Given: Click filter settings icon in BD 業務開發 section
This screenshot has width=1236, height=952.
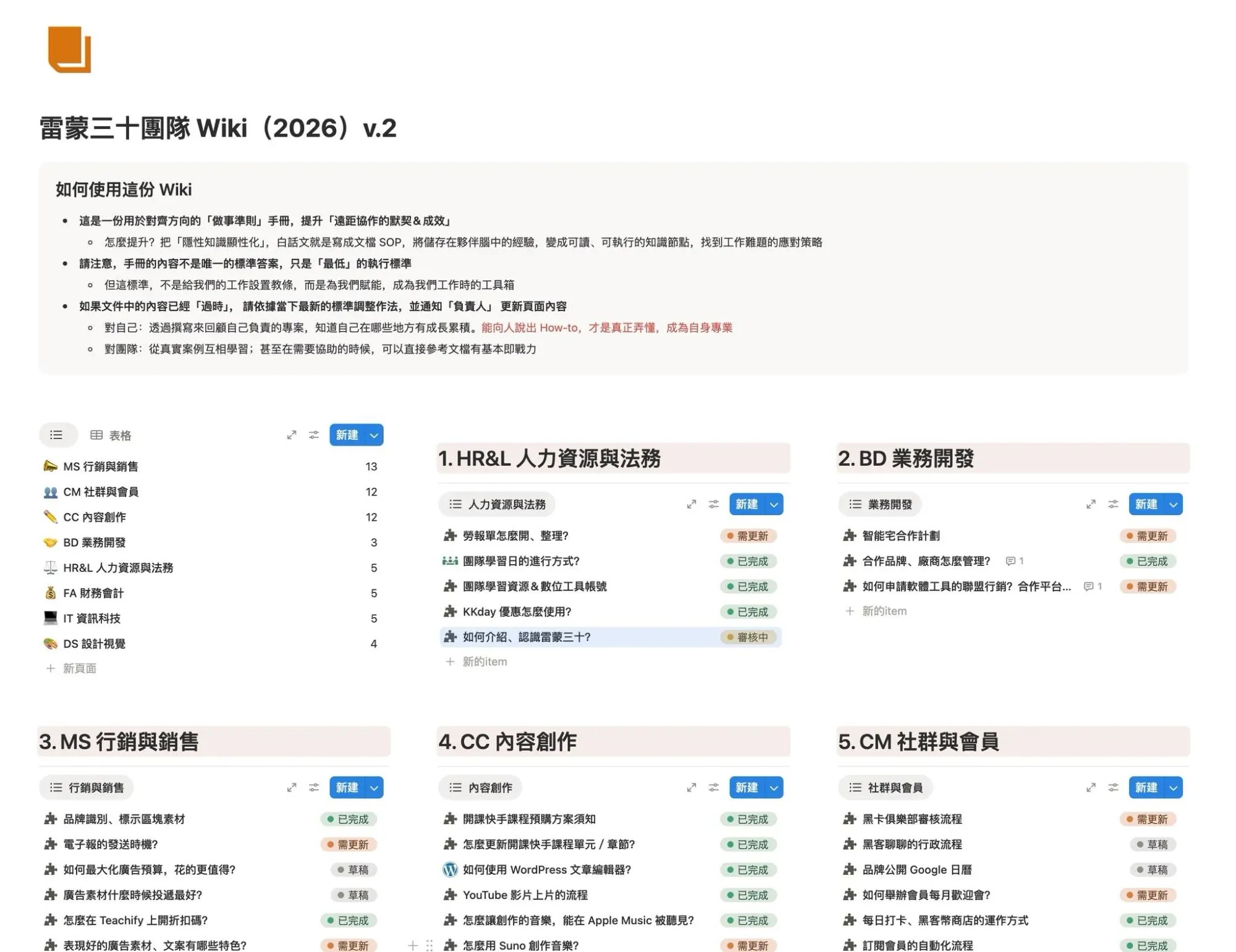Looking at the screenshot, I should point(1113,504).
